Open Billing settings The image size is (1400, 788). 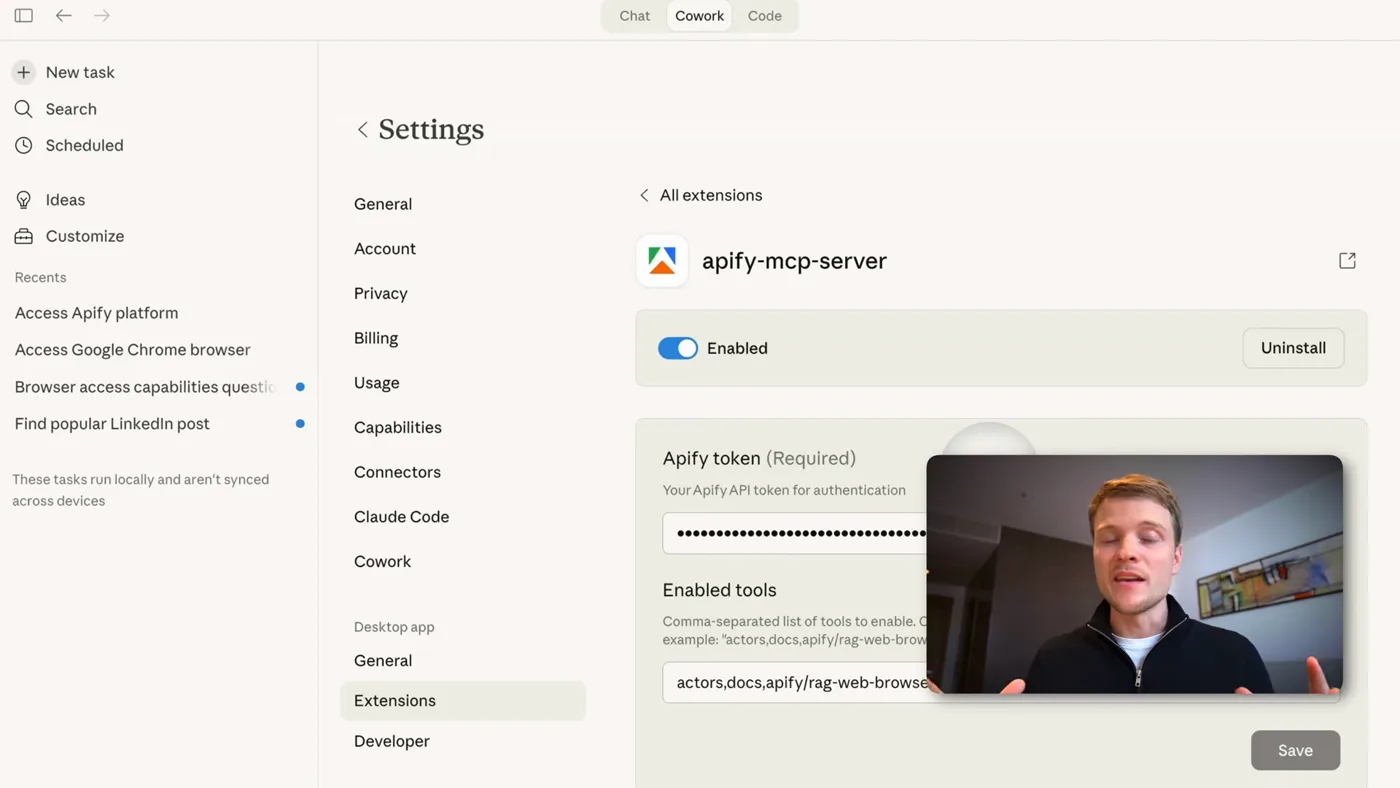376,338
